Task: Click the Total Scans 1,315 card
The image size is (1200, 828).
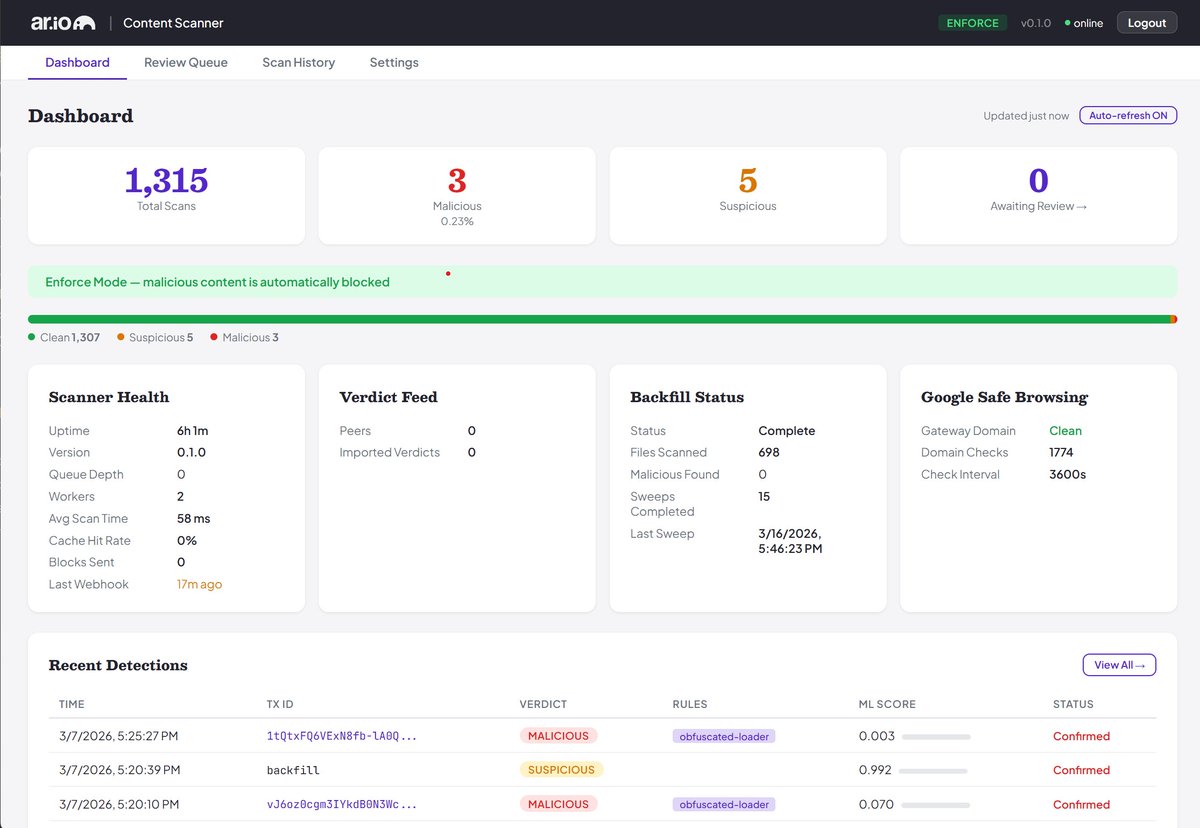Action: click(166, 196)
